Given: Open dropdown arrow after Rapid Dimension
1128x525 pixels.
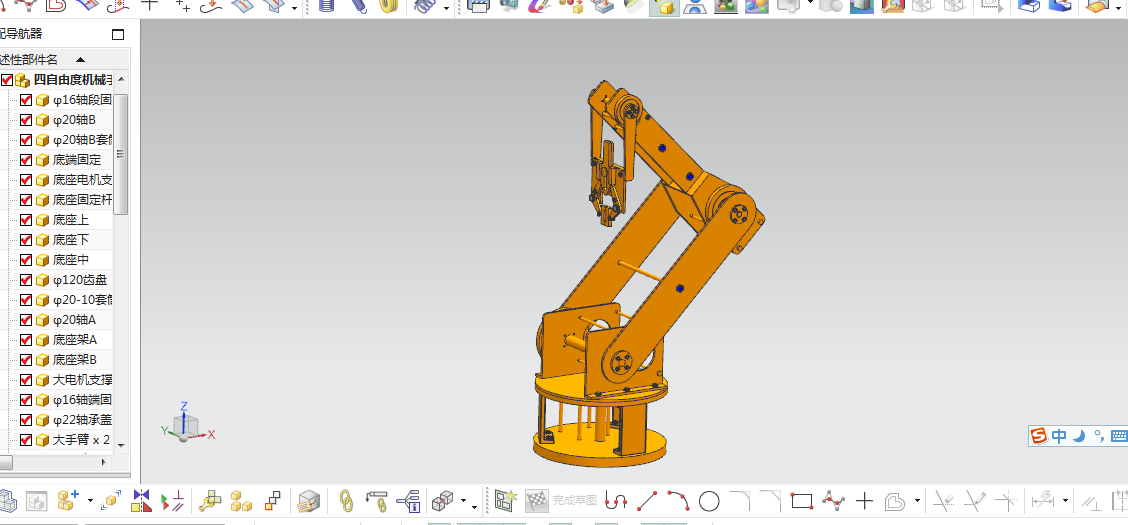Looking at the screenshot, I should pos(1065,501).
